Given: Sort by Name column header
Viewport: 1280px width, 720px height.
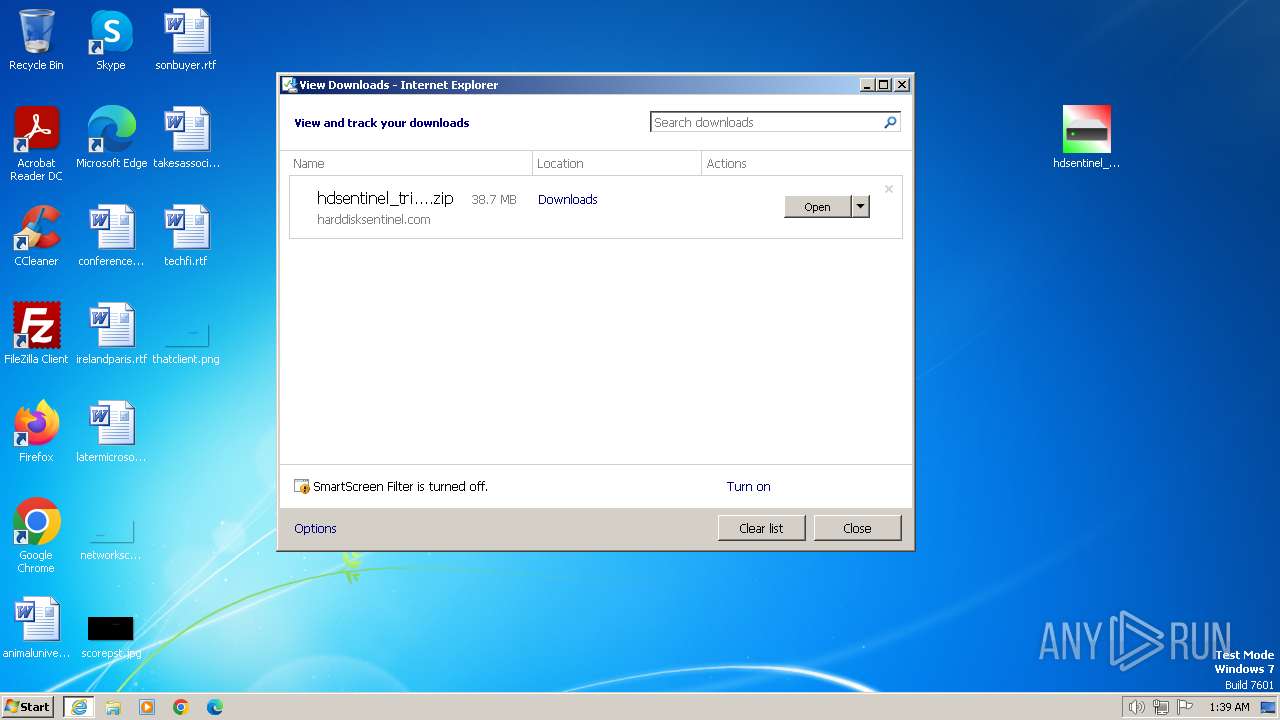Looking at the screenshot, I should [410, 163].
